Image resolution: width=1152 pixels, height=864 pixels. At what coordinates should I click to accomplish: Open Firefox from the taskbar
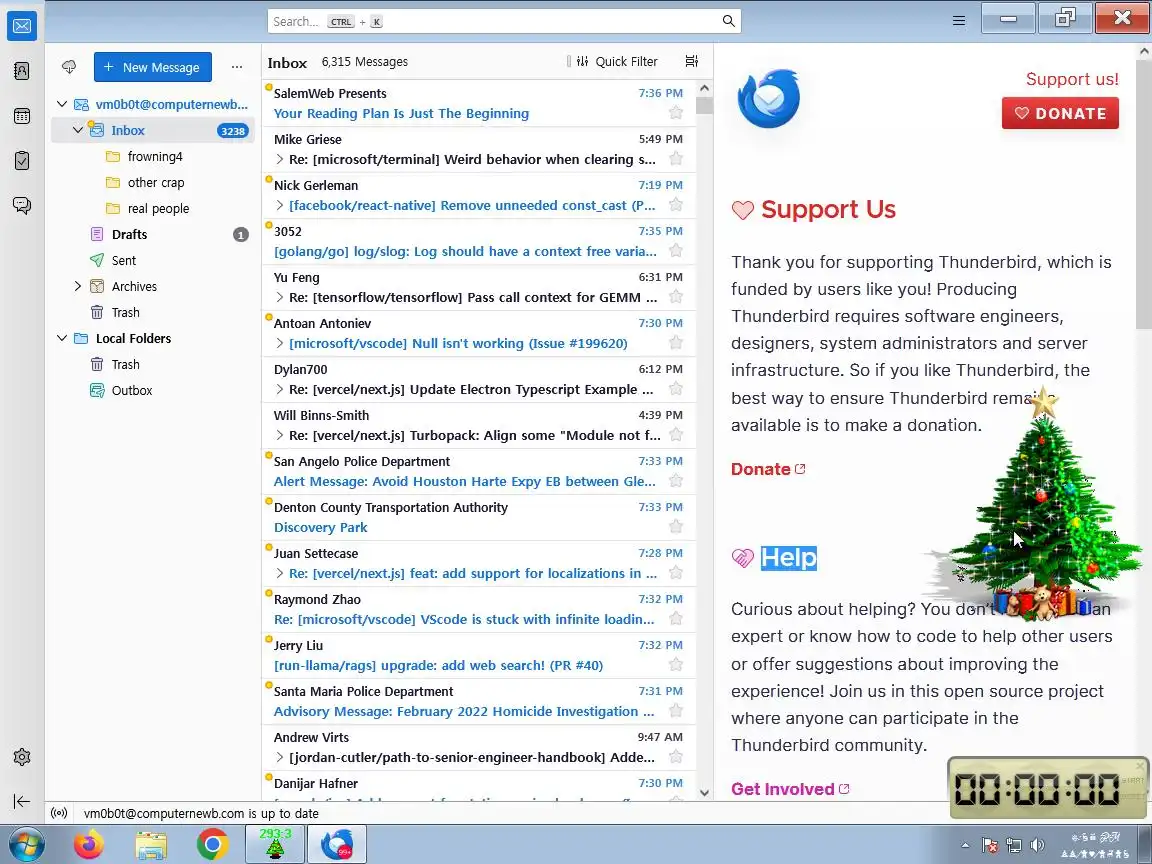[89, 845]
